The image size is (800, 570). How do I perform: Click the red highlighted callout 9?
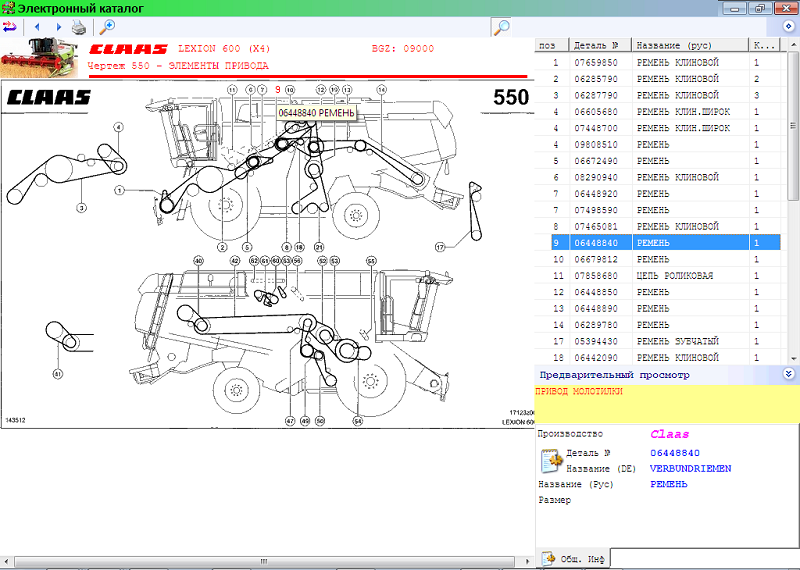278,89
